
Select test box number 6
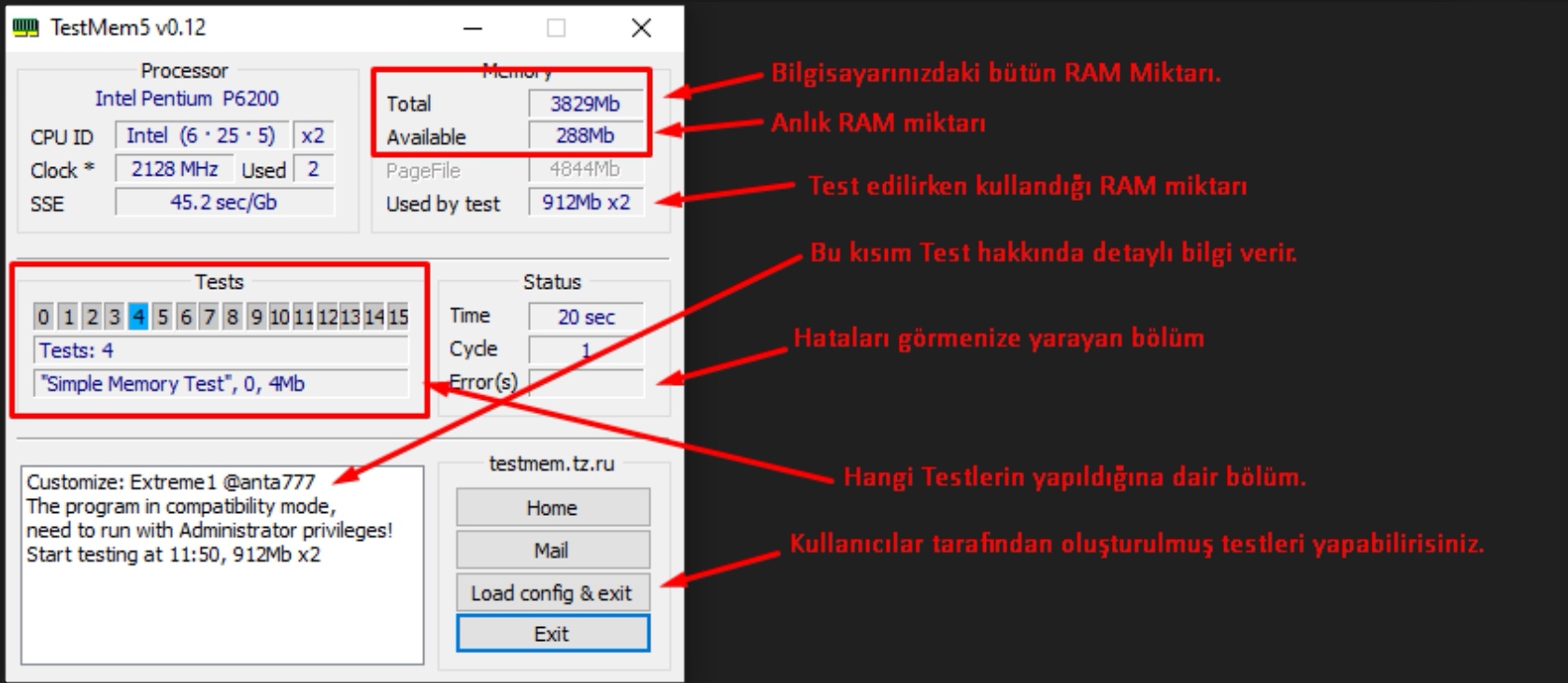click(185, 317)
